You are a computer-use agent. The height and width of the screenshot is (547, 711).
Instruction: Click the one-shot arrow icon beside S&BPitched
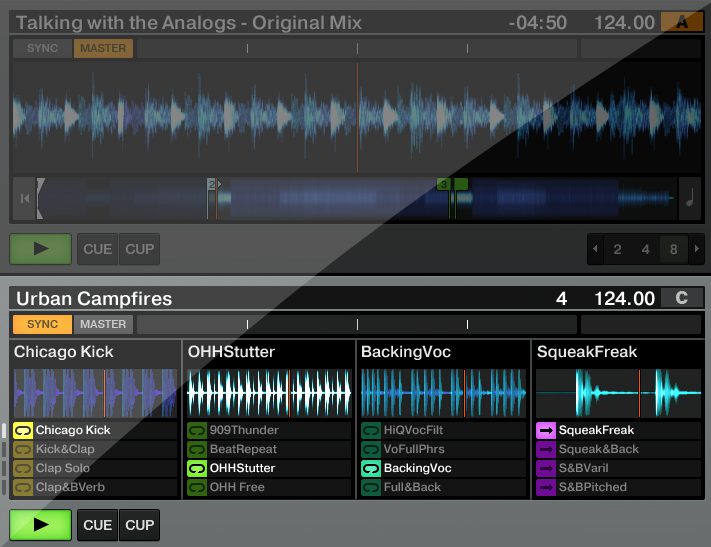click(x=546, y=487)
